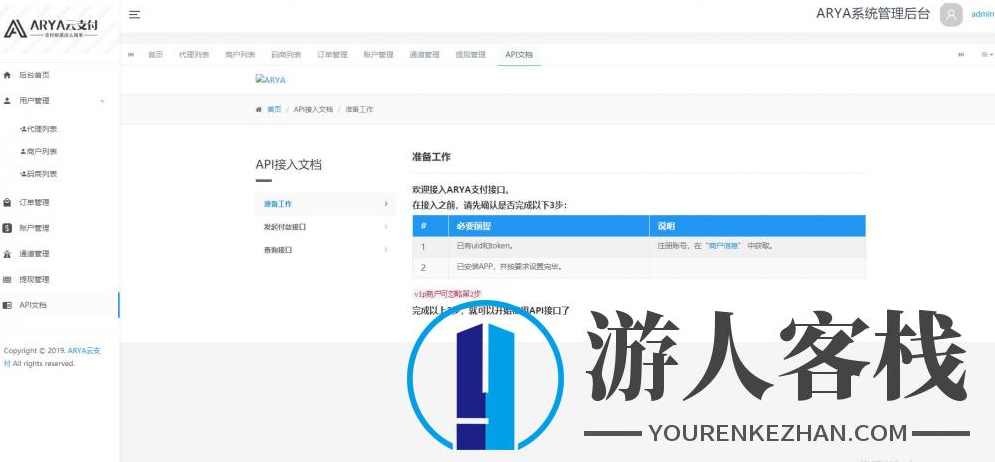Screen dimensions: 995x462
Task: Switch to the 提现管理 tab
Action: pos(470,55)
